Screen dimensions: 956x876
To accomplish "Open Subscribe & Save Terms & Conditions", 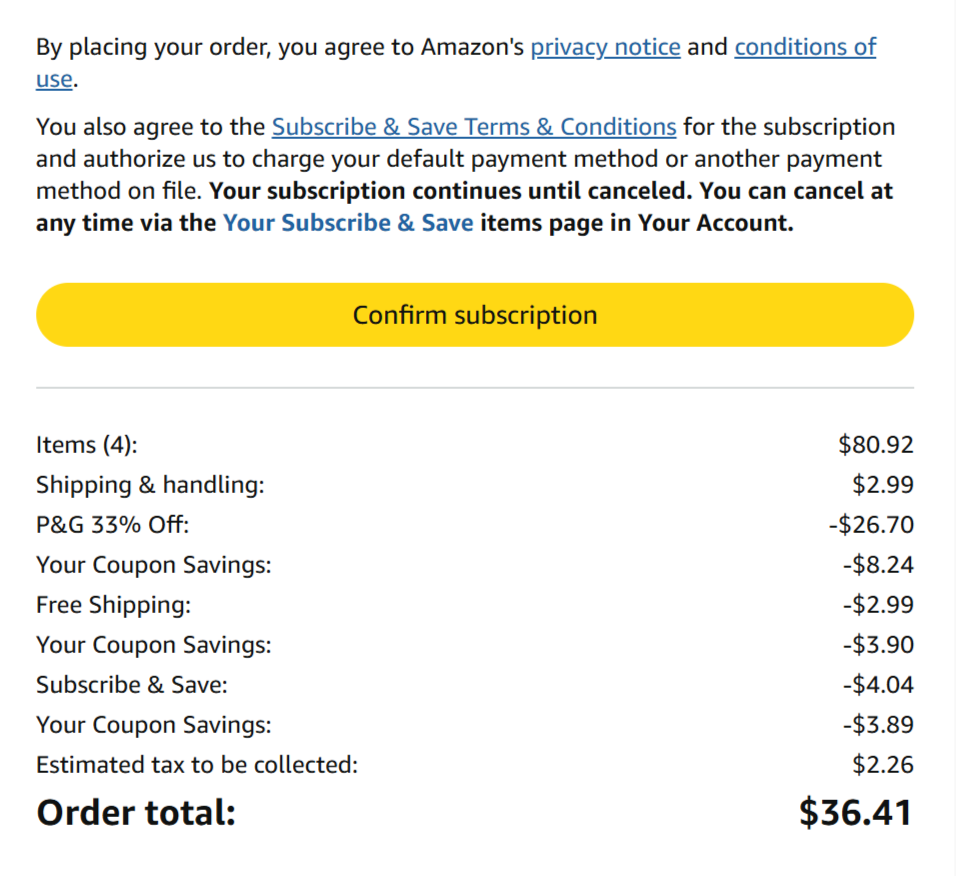I will (474, 127).
